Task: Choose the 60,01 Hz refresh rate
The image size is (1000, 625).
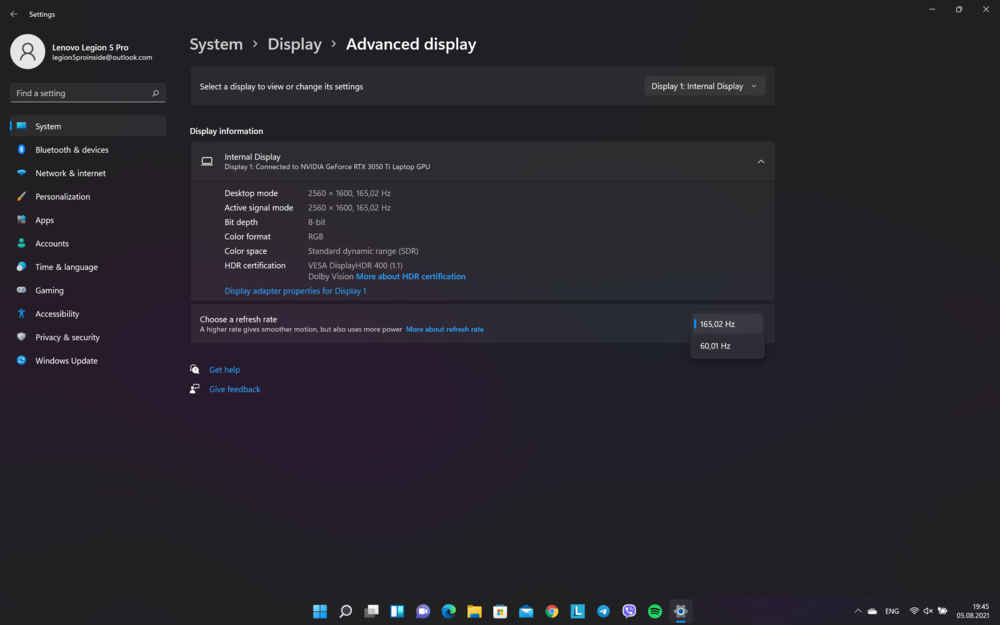Action: pyautogui.click(x=727, y=346)
